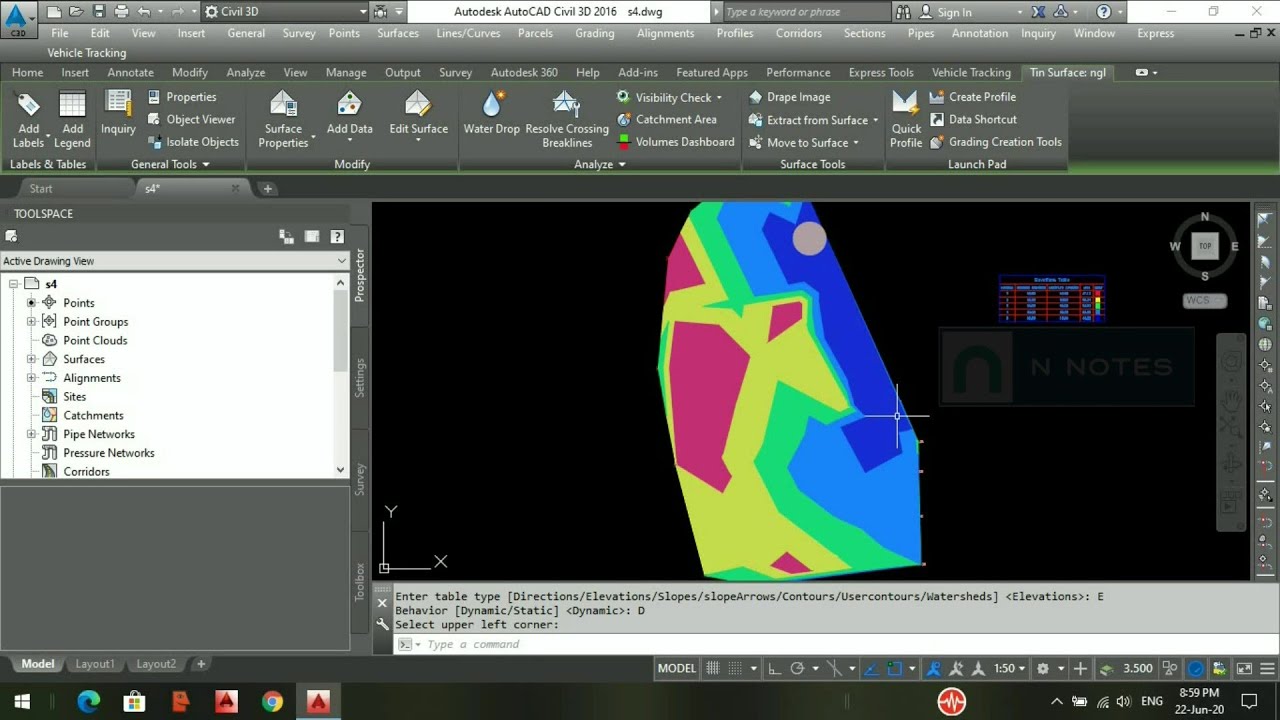Click the Add Labels tool in the ribbon
This screenshot has height=720, width=1280.
pyautogui.click(x=28, y=120)
